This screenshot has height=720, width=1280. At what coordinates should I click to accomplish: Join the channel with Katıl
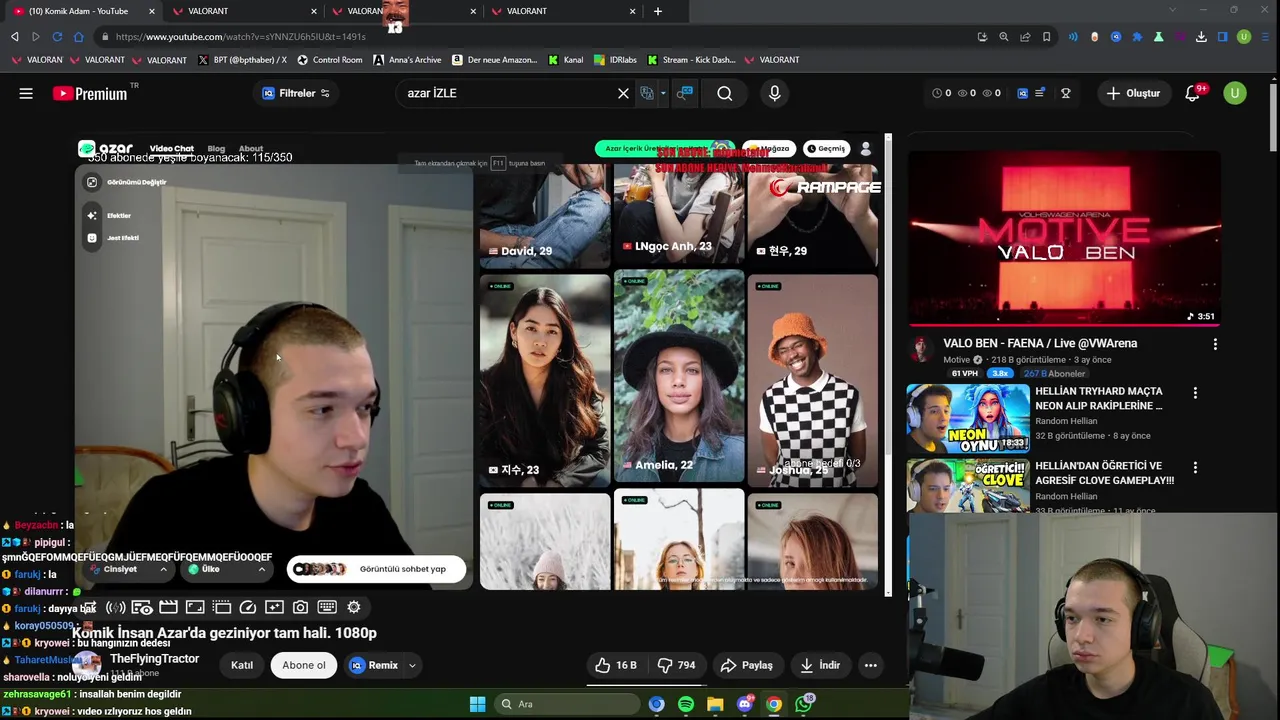(x=242, y=665)
